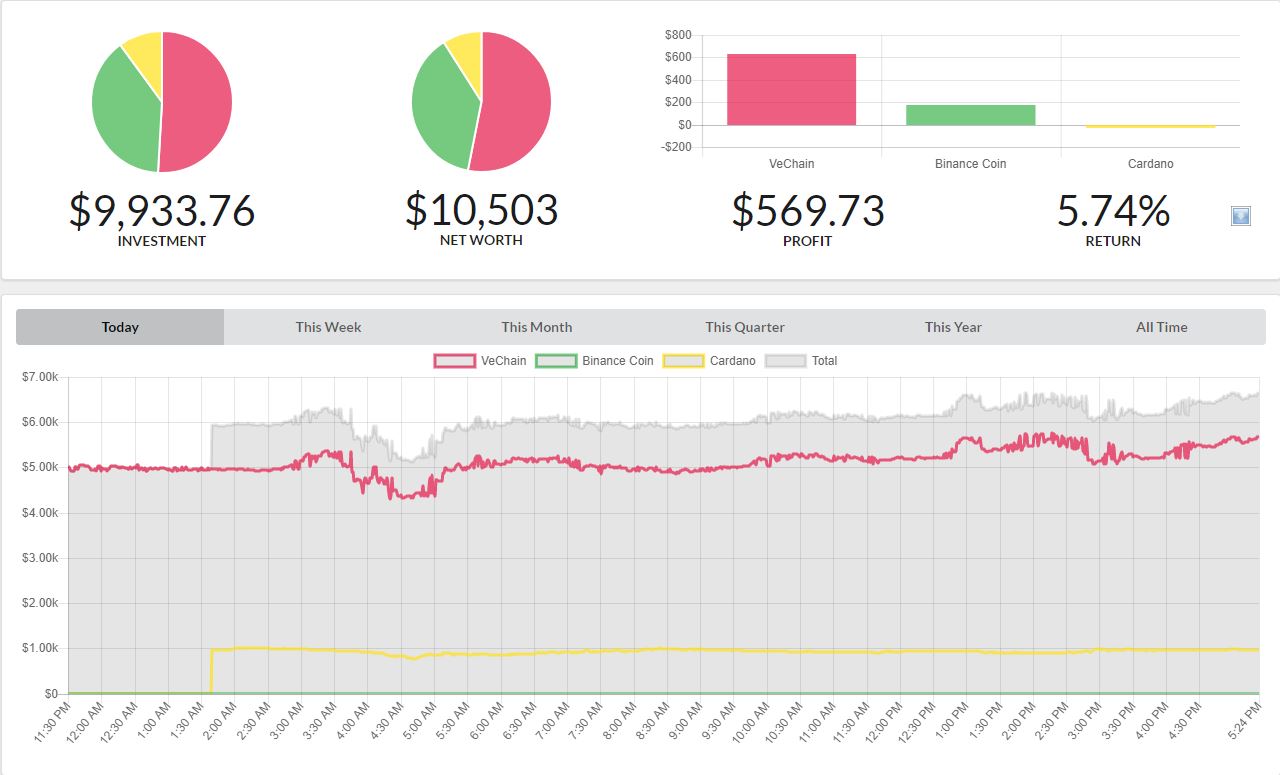
Task: Click the small blue icon beside Return
Action: tap(1241, 216)
